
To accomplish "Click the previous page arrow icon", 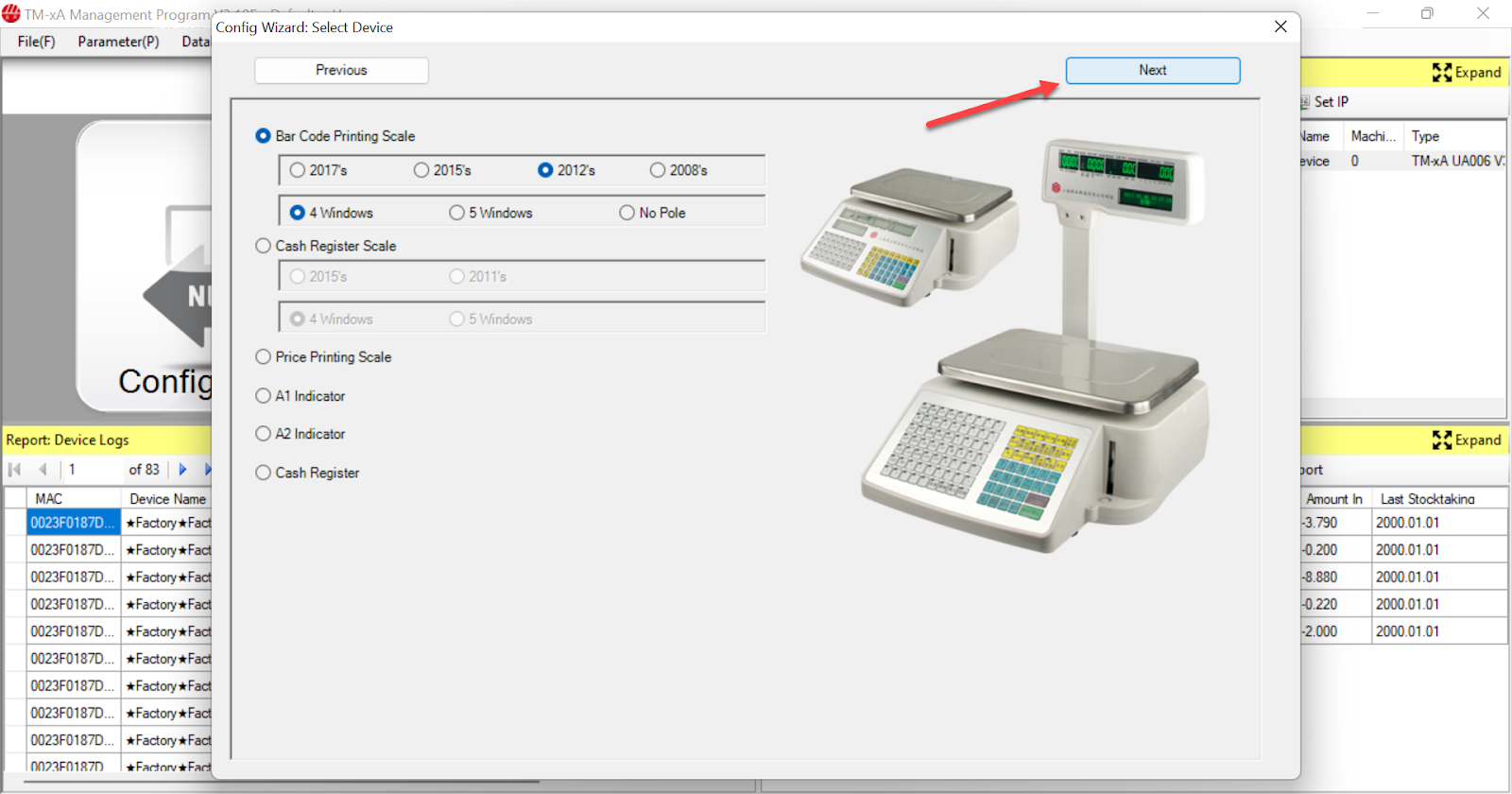I will [x=43, y=470].
